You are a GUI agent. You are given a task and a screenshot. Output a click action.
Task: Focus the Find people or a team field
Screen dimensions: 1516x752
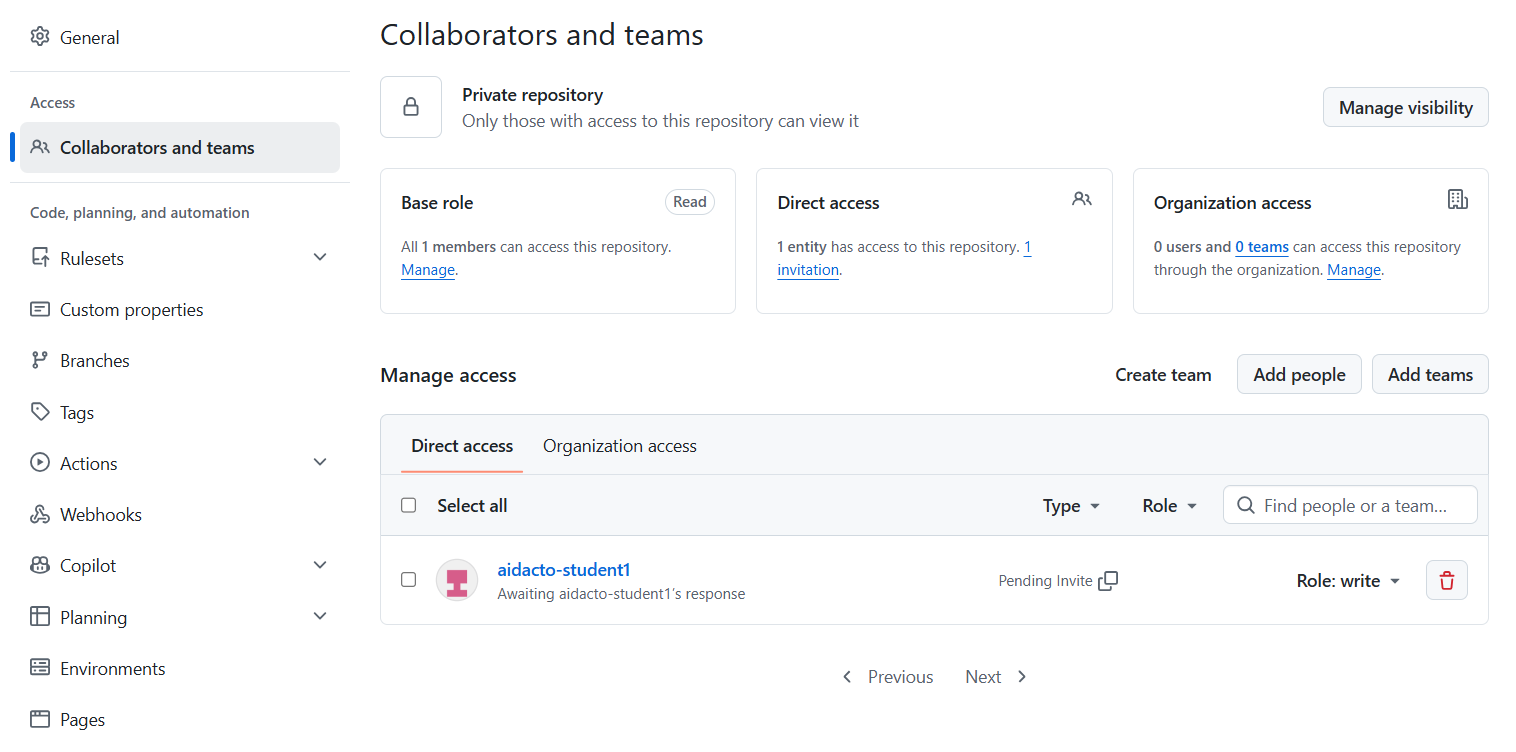click(x=1350, y=505)
